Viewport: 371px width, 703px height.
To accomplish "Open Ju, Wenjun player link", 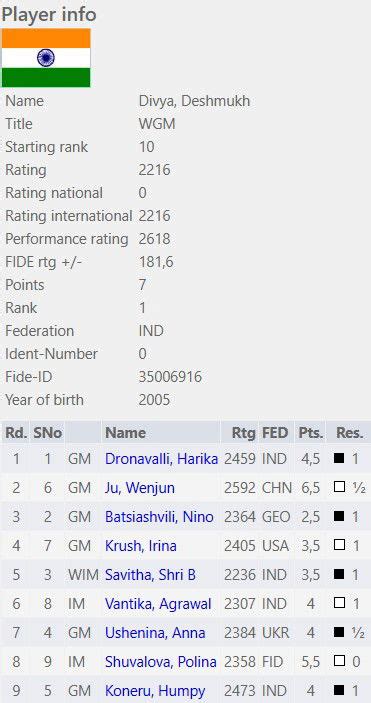I will (140, 488).
